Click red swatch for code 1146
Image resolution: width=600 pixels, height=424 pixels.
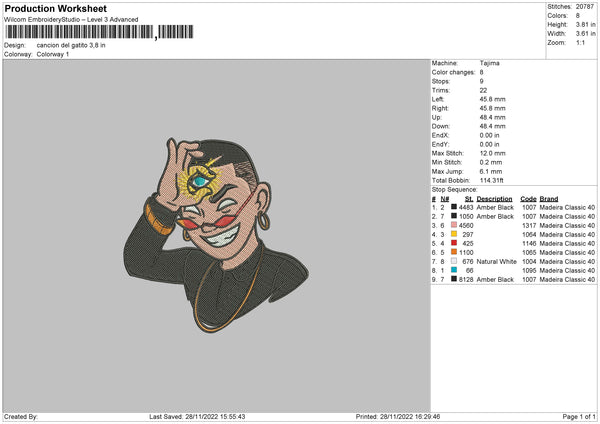(x=454, y=243)
